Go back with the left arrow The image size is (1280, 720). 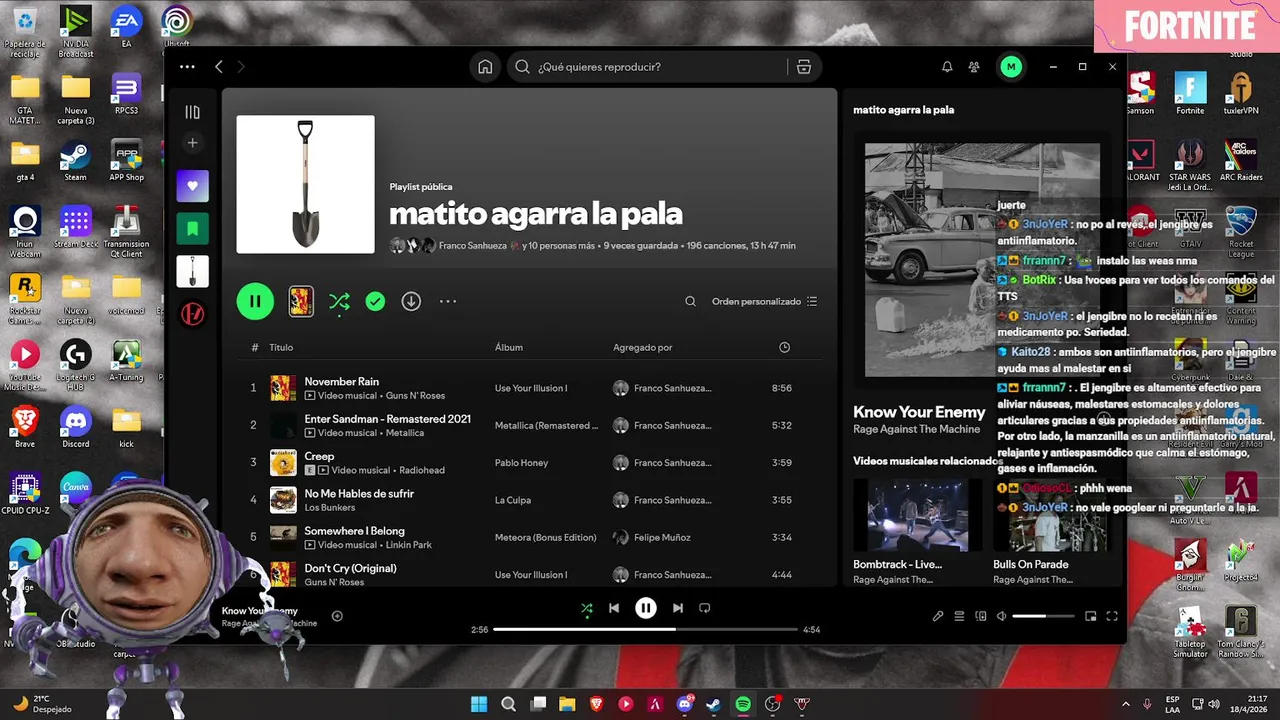(219, 67)
